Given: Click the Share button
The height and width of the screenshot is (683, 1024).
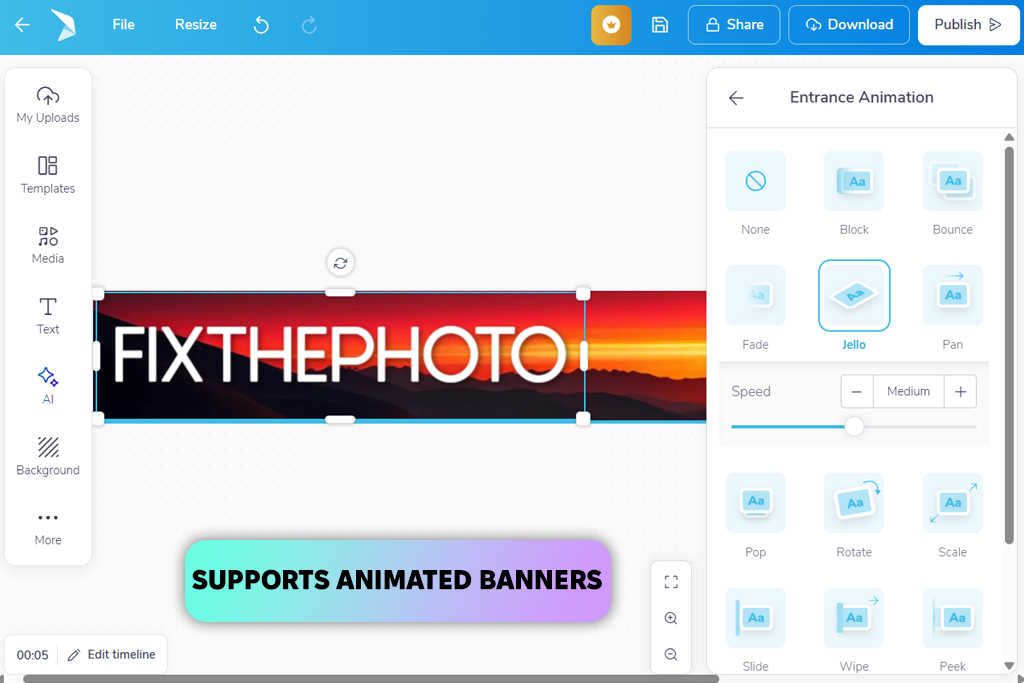Looking at the screenshot, I should tap(733, 25).
